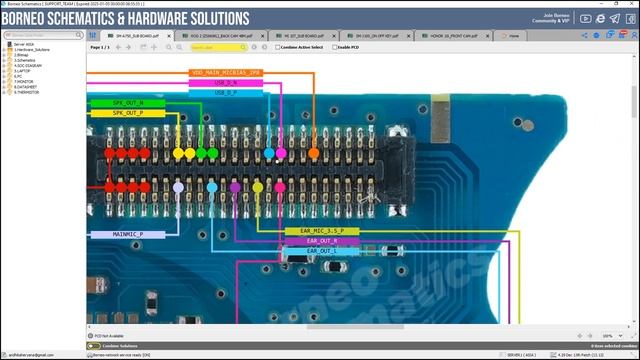Toggle the Combine Solutions switch
640x360 pixels.
(x=93, y=346)
